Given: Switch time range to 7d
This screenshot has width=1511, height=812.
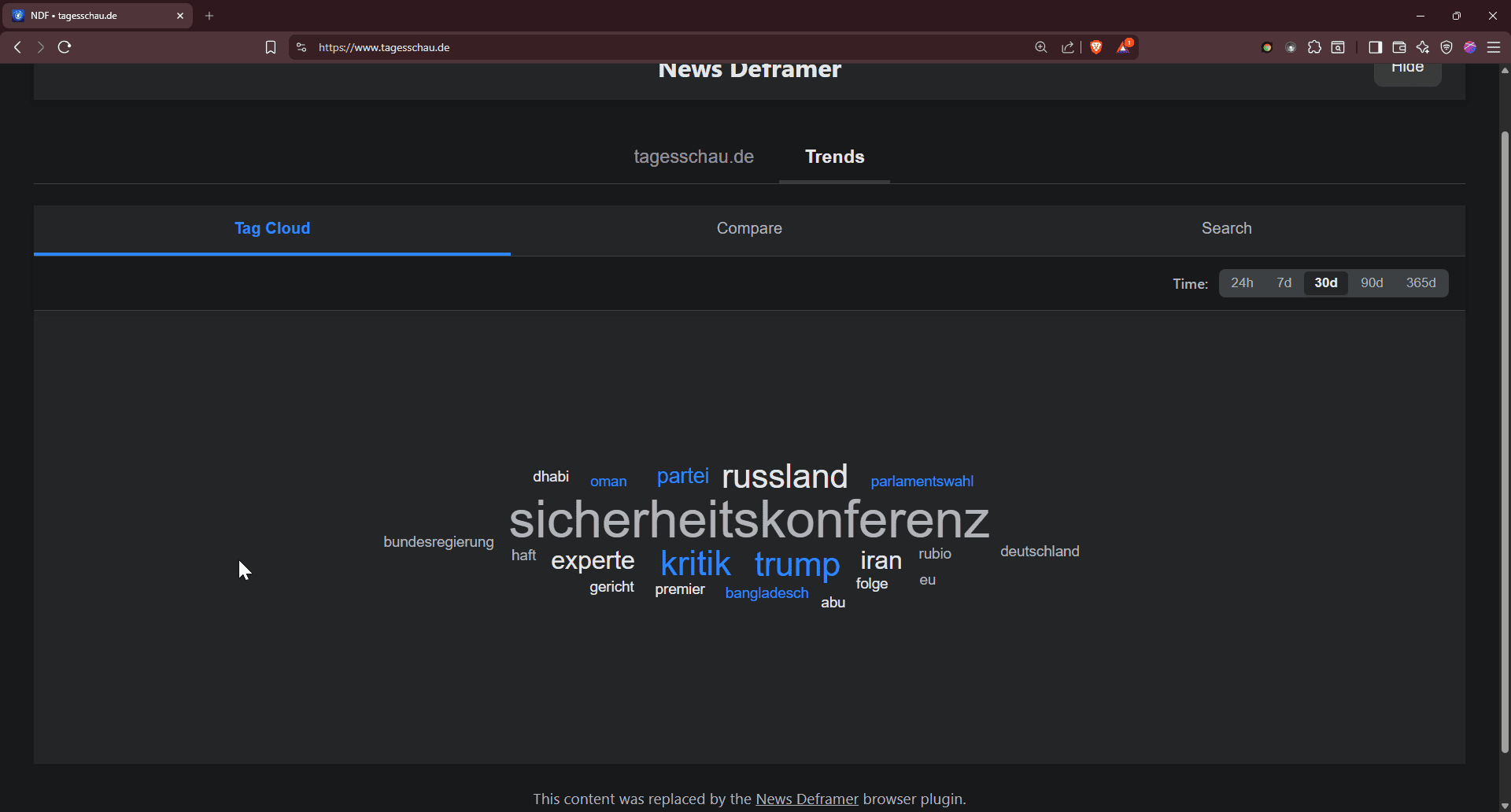Looking at the screenshot, I should pos(1284,283).
